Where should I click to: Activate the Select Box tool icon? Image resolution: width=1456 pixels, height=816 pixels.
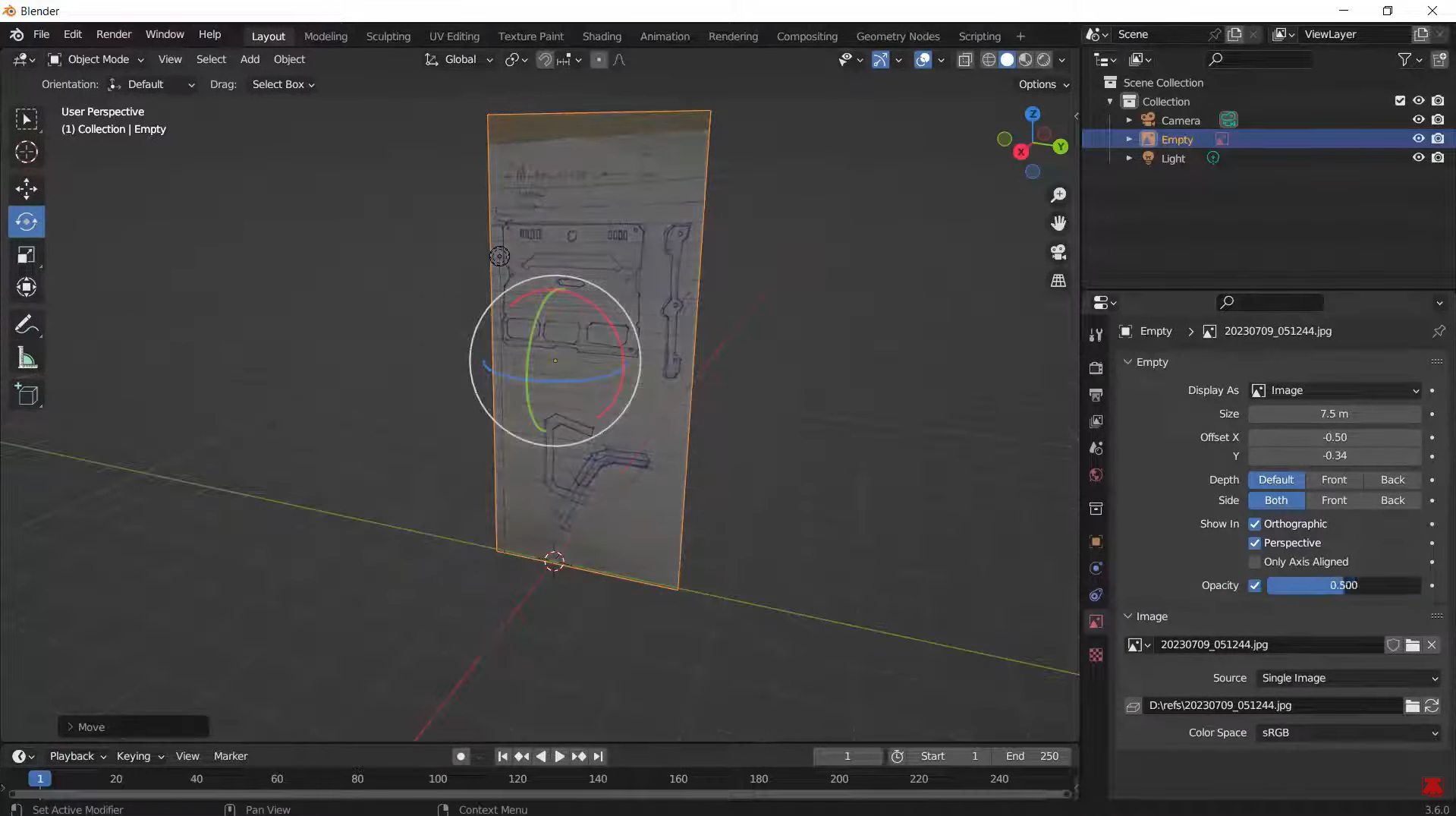pos(27,119)
